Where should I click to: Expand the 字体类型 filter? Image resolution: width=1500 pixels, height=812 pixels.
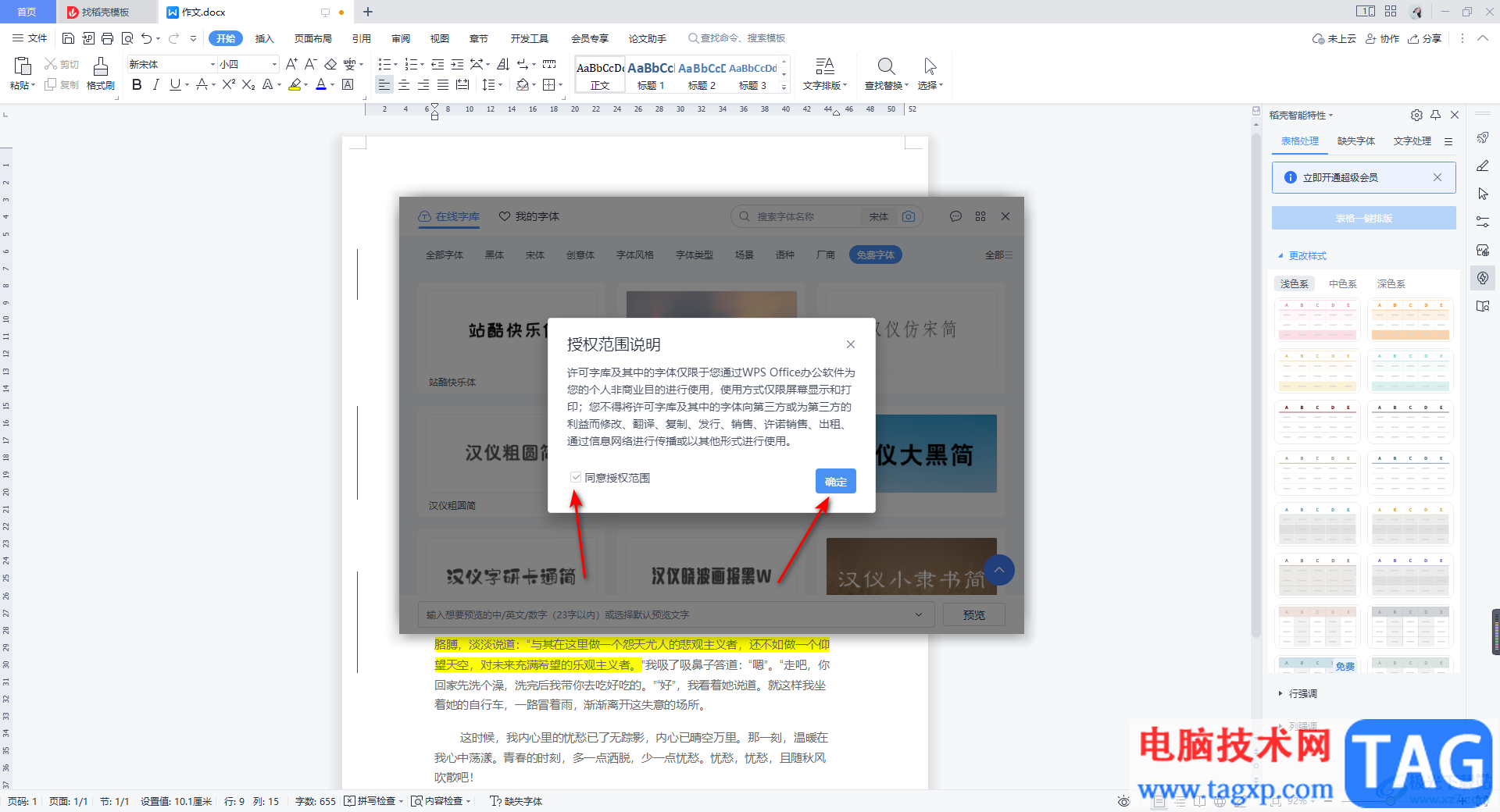[x=695, y=255]
